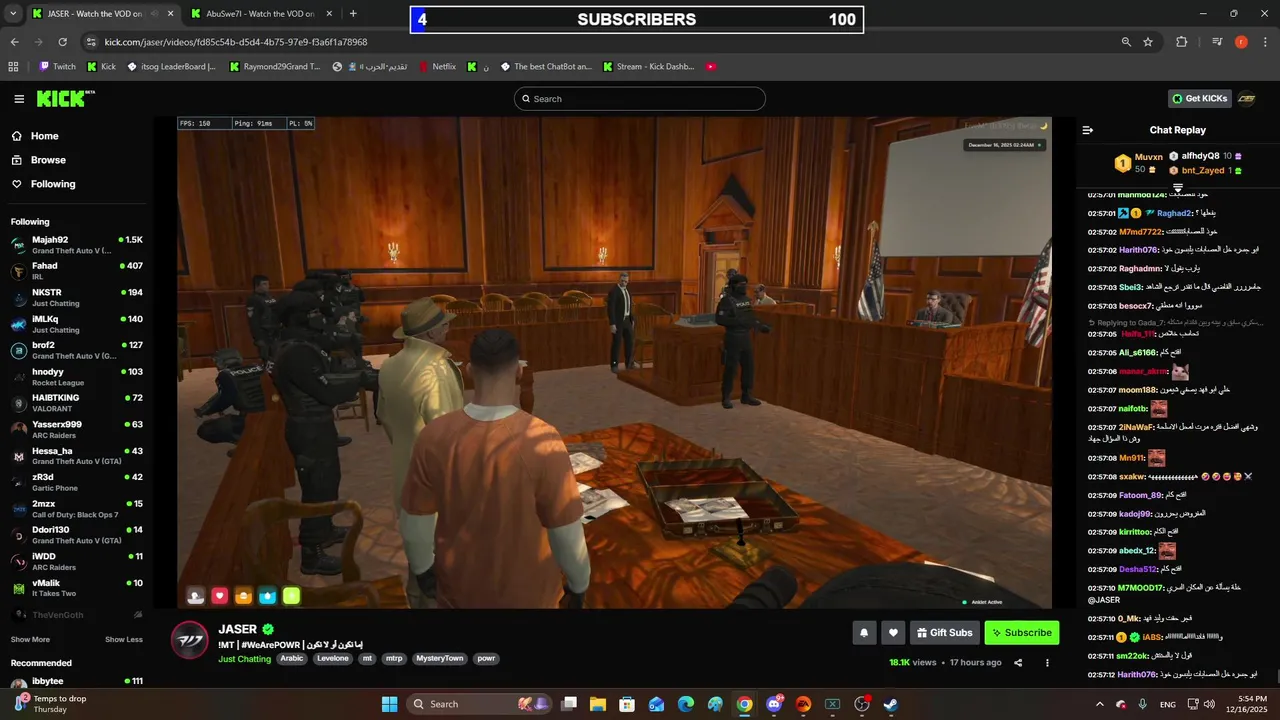1280x720 pixels.
Task: Open NKSTR channel avatar
Action: (18, 298)
